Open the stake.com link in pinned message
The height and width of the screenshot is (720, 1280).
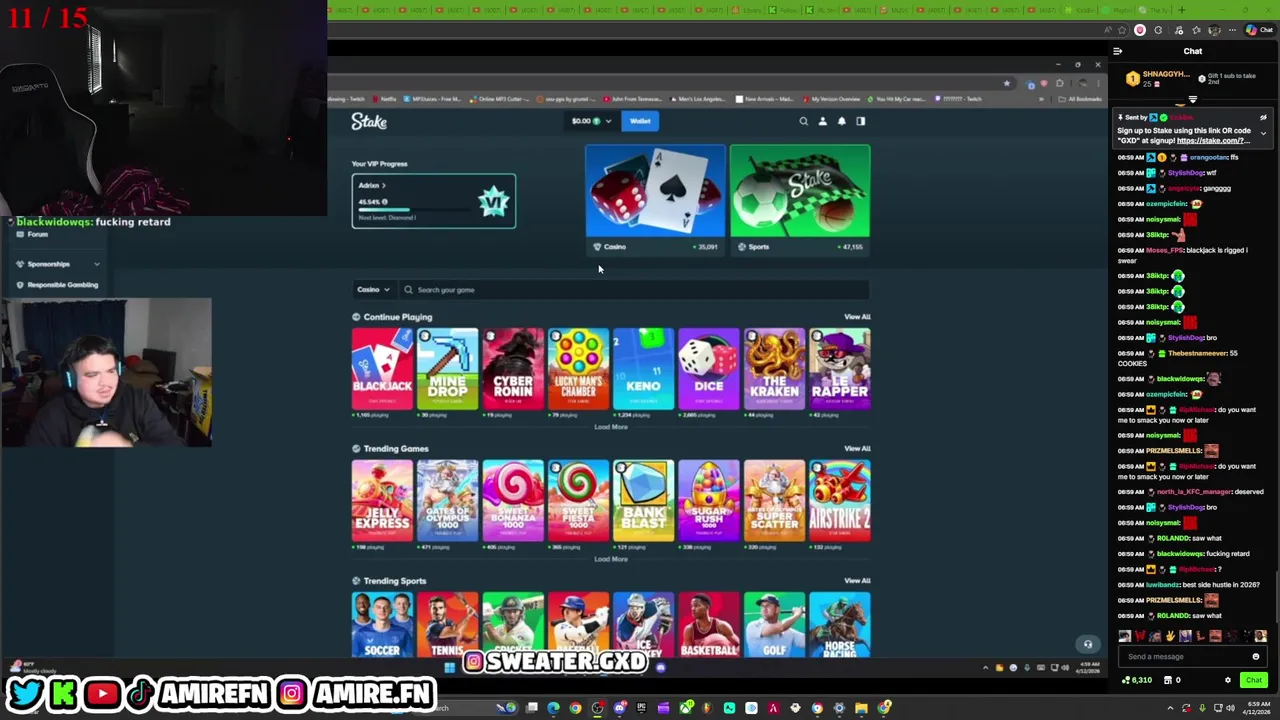click(1211, 141)
